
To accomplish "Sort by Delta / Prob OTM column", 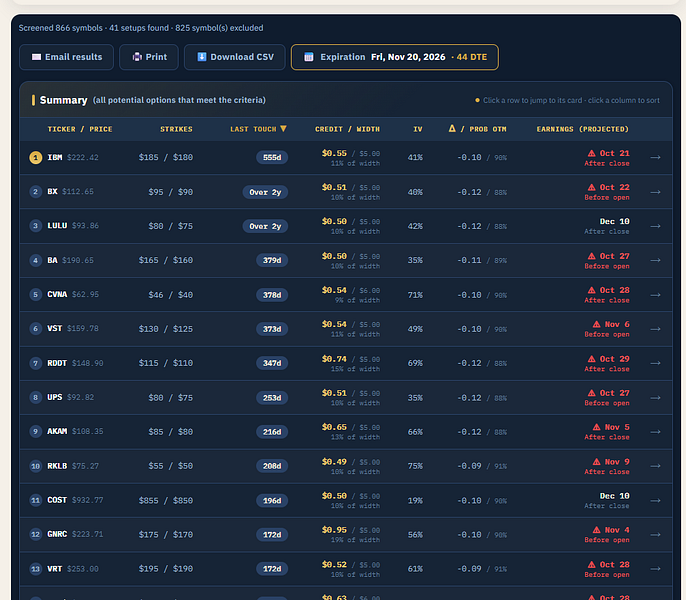I will 478,129.
